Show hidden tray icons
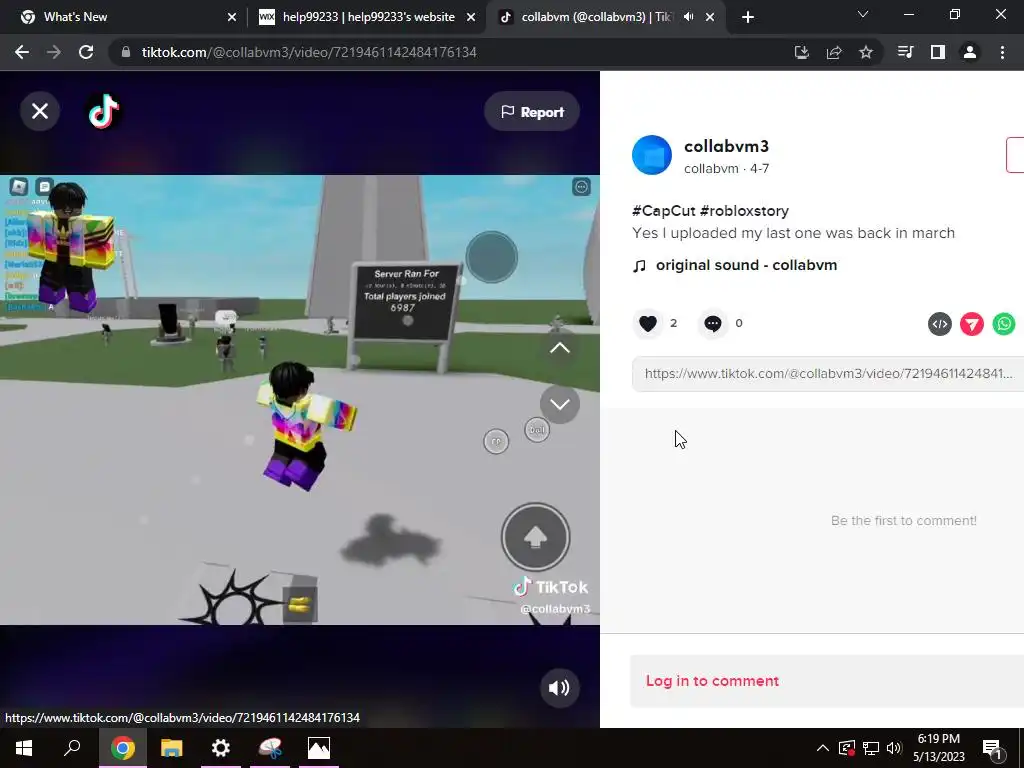 pyautogui.click(x=822, y=748)
